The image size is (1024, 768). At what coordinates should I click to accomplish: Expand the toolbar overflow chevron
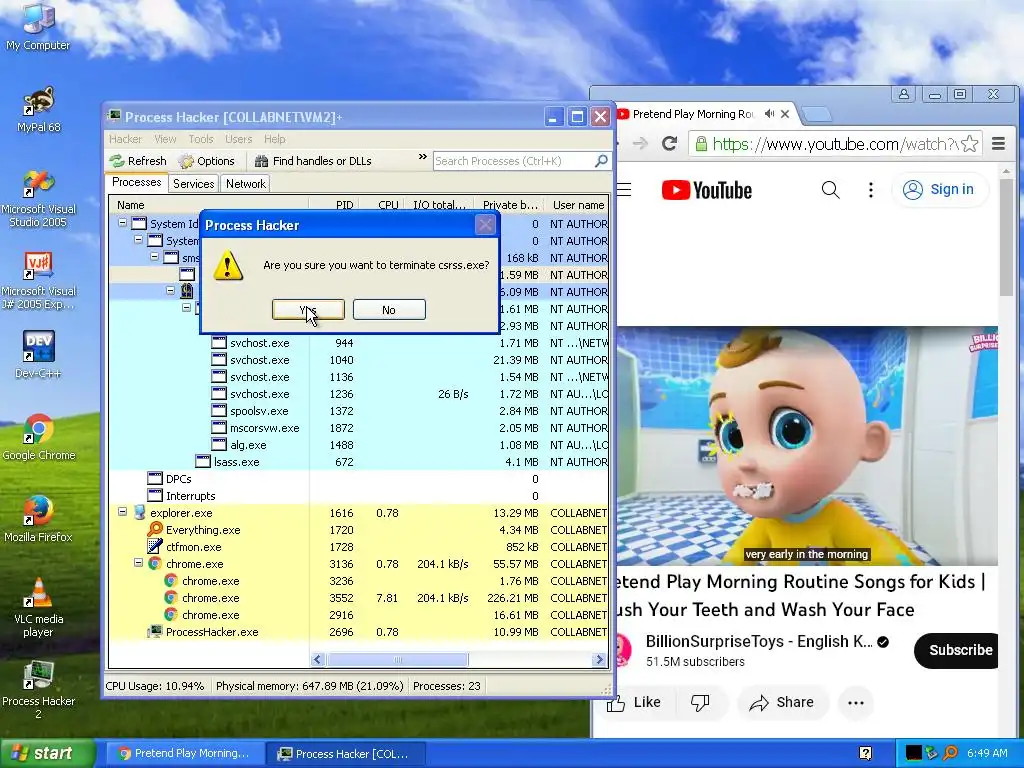423,157
